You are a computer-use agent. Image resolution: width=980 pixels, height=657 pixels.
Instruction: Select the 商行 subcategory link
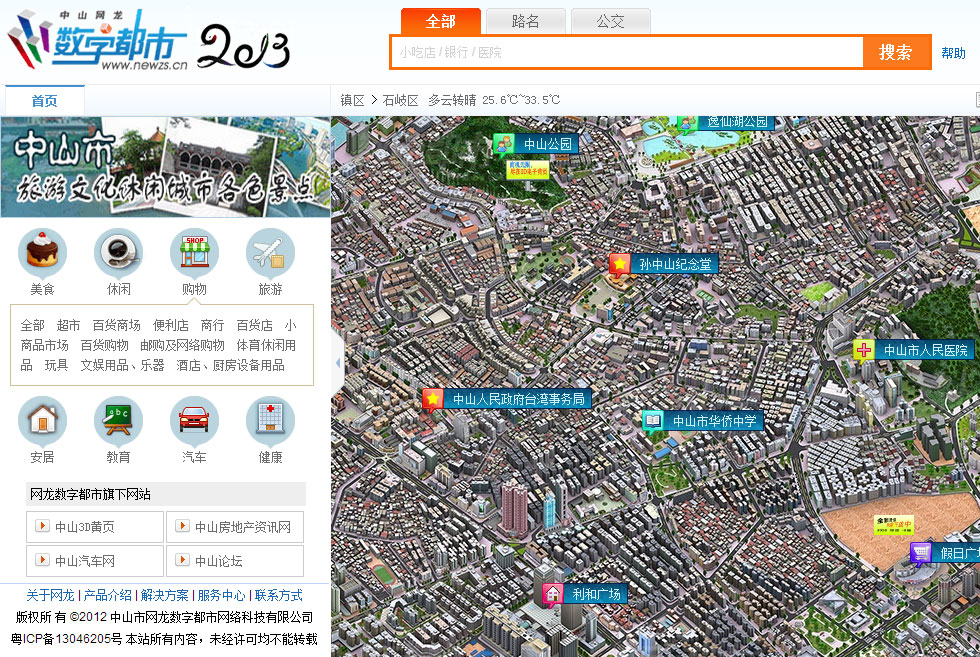click(x=212, y=325)
